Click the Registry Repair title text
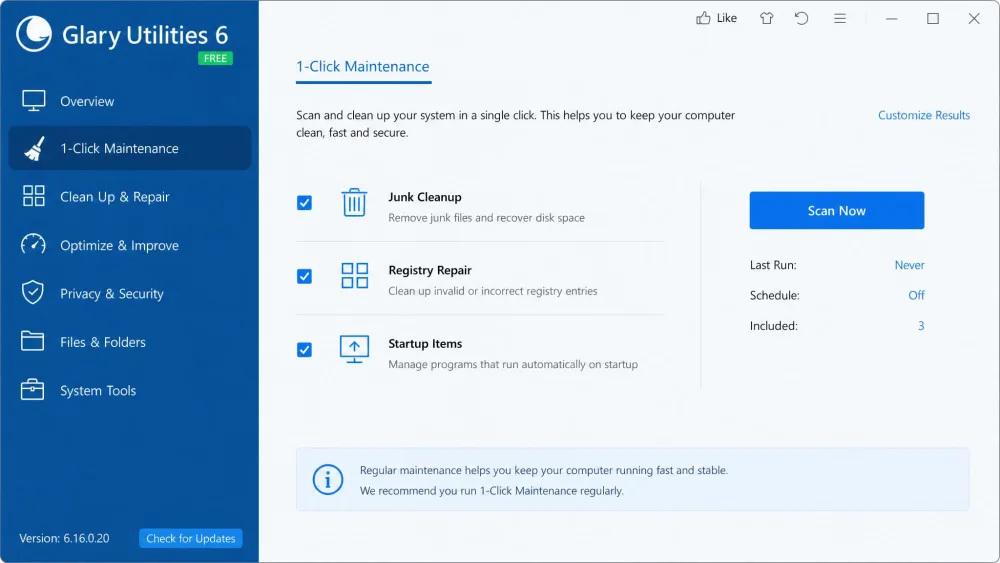 point(430,270)
